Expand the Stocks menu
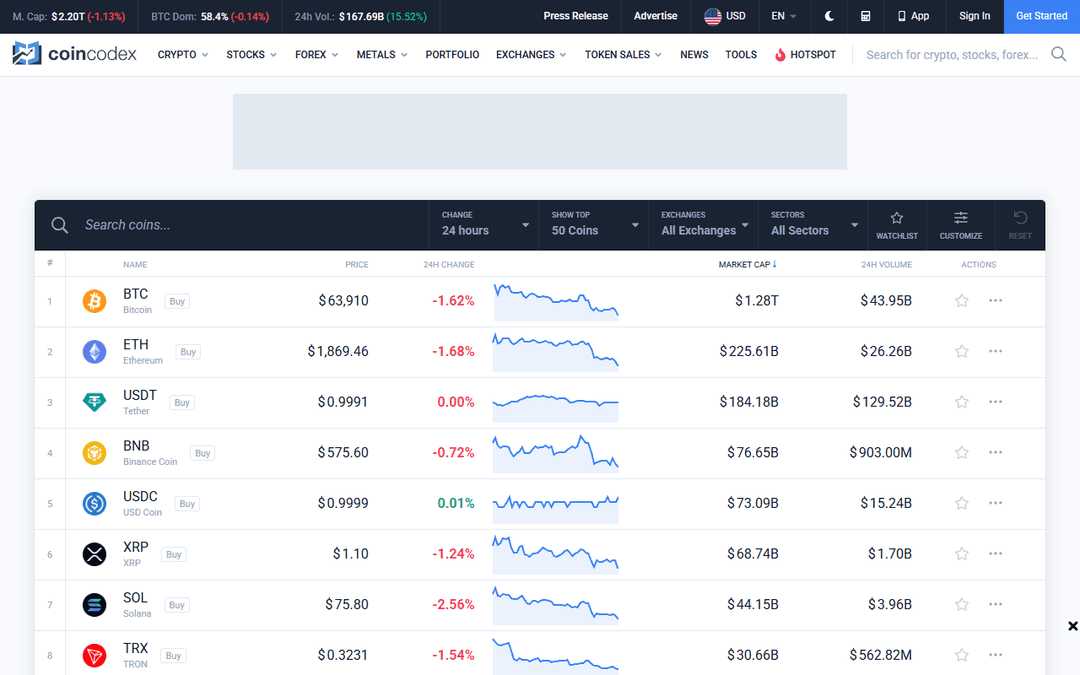The width and height of the screenshot is (1080, 675). point(251,54)
